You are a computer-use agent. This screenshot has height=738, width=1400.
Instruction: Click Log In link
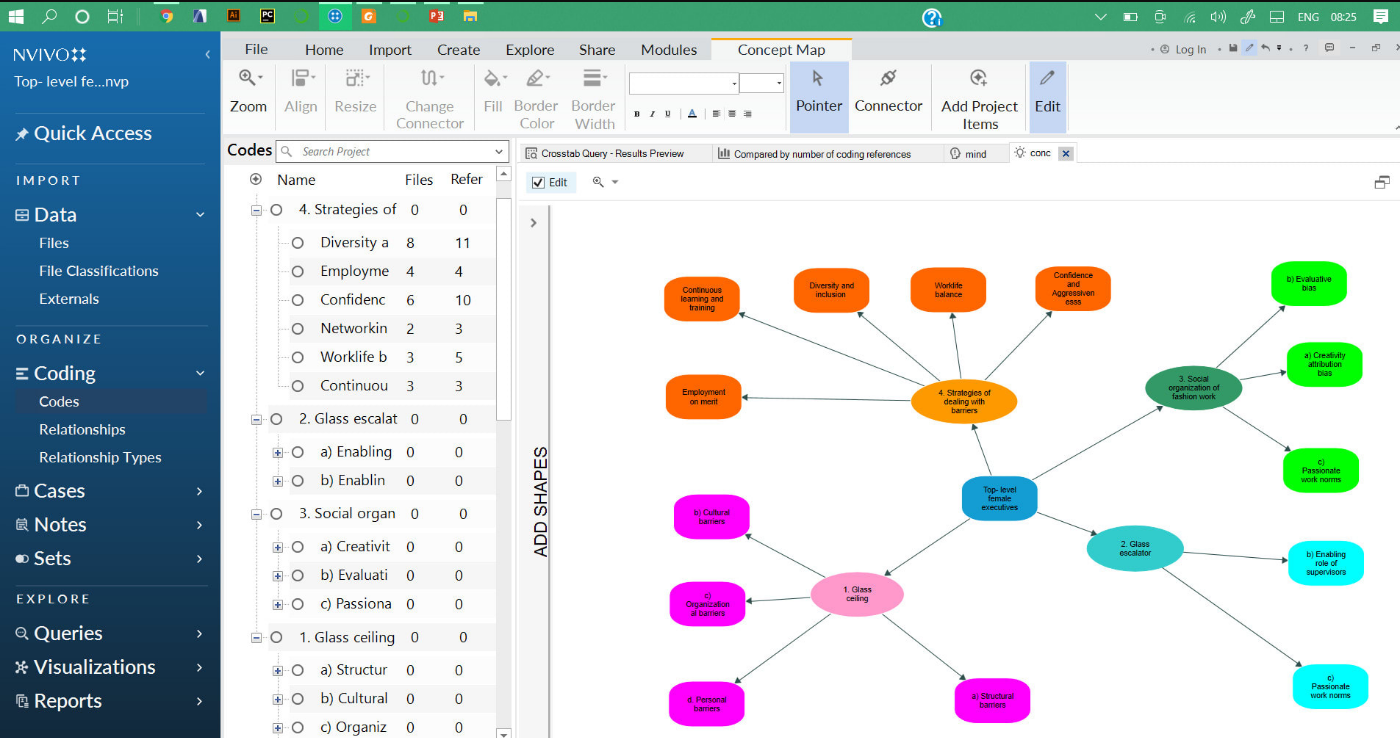(1181, 49)
